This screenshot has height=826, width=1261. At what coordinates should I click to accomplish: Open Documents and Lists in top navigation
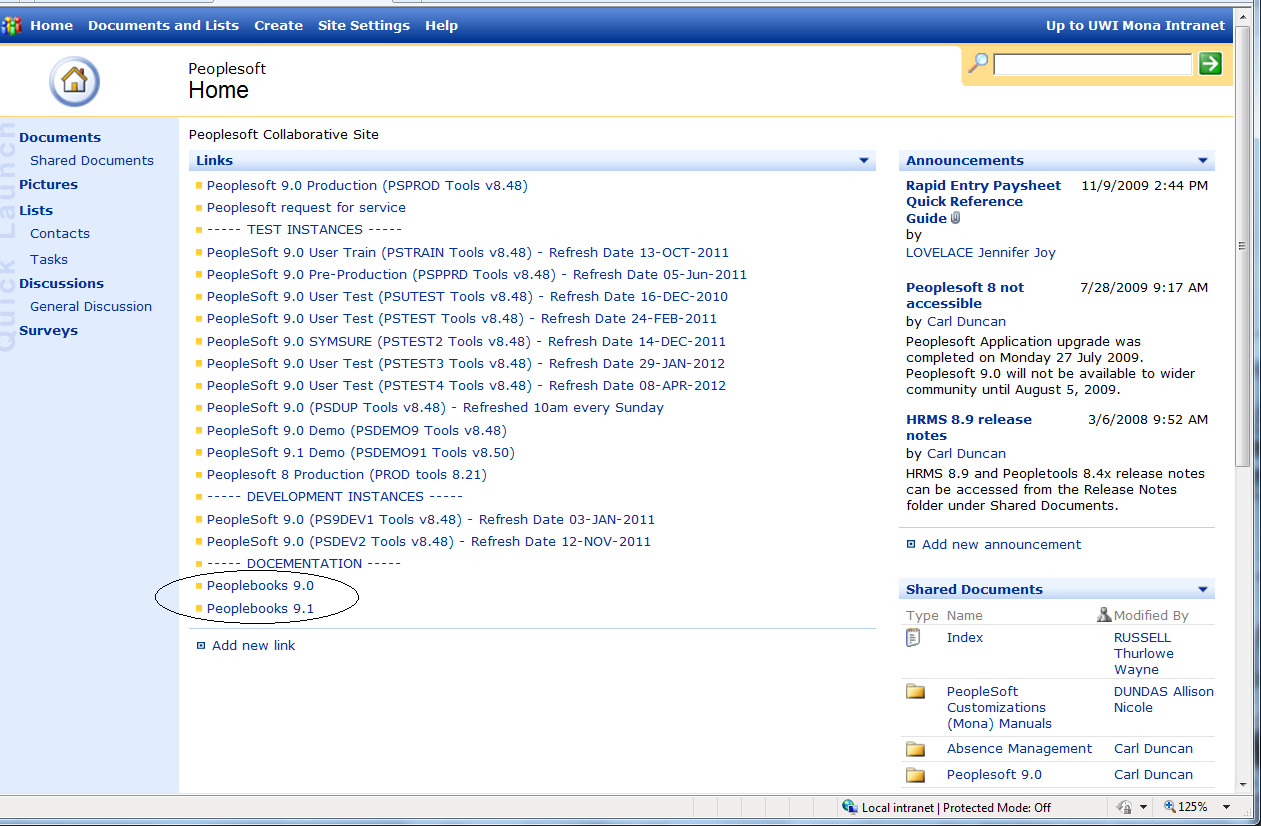tap(163, 26)
